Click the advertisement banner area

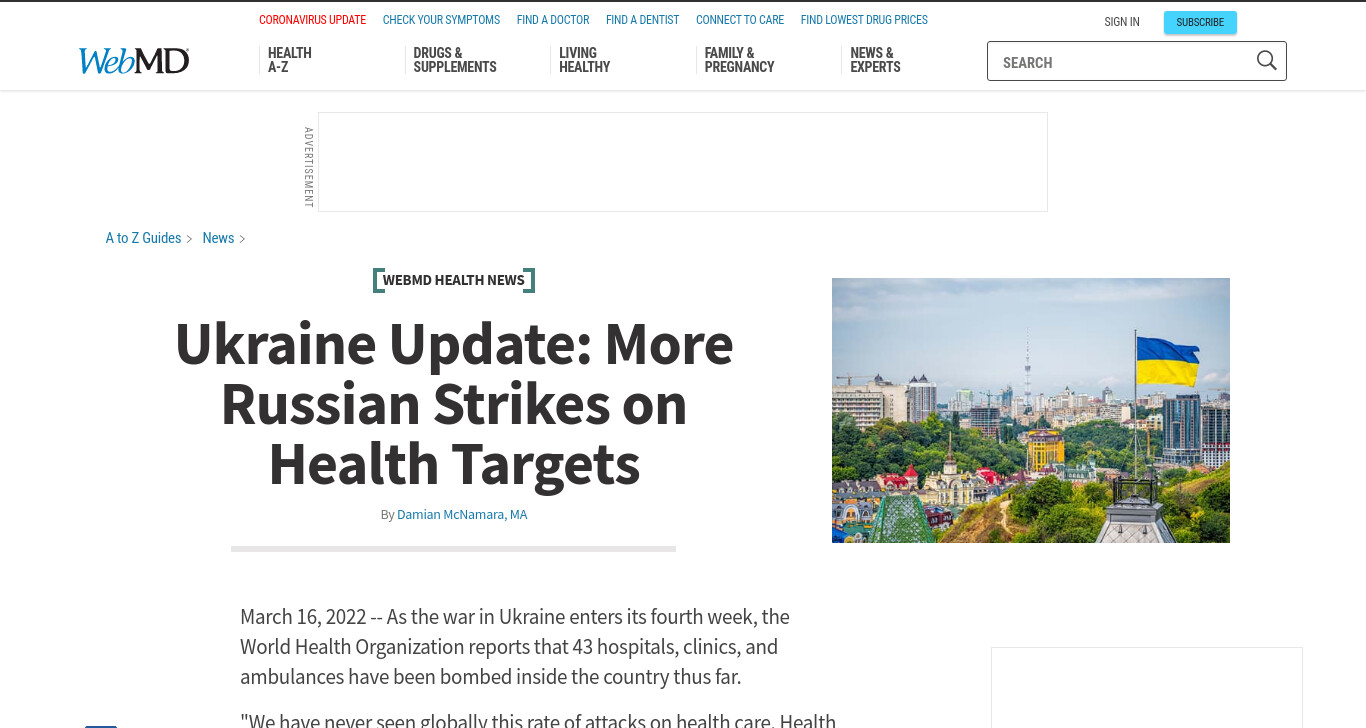(683, 162)
